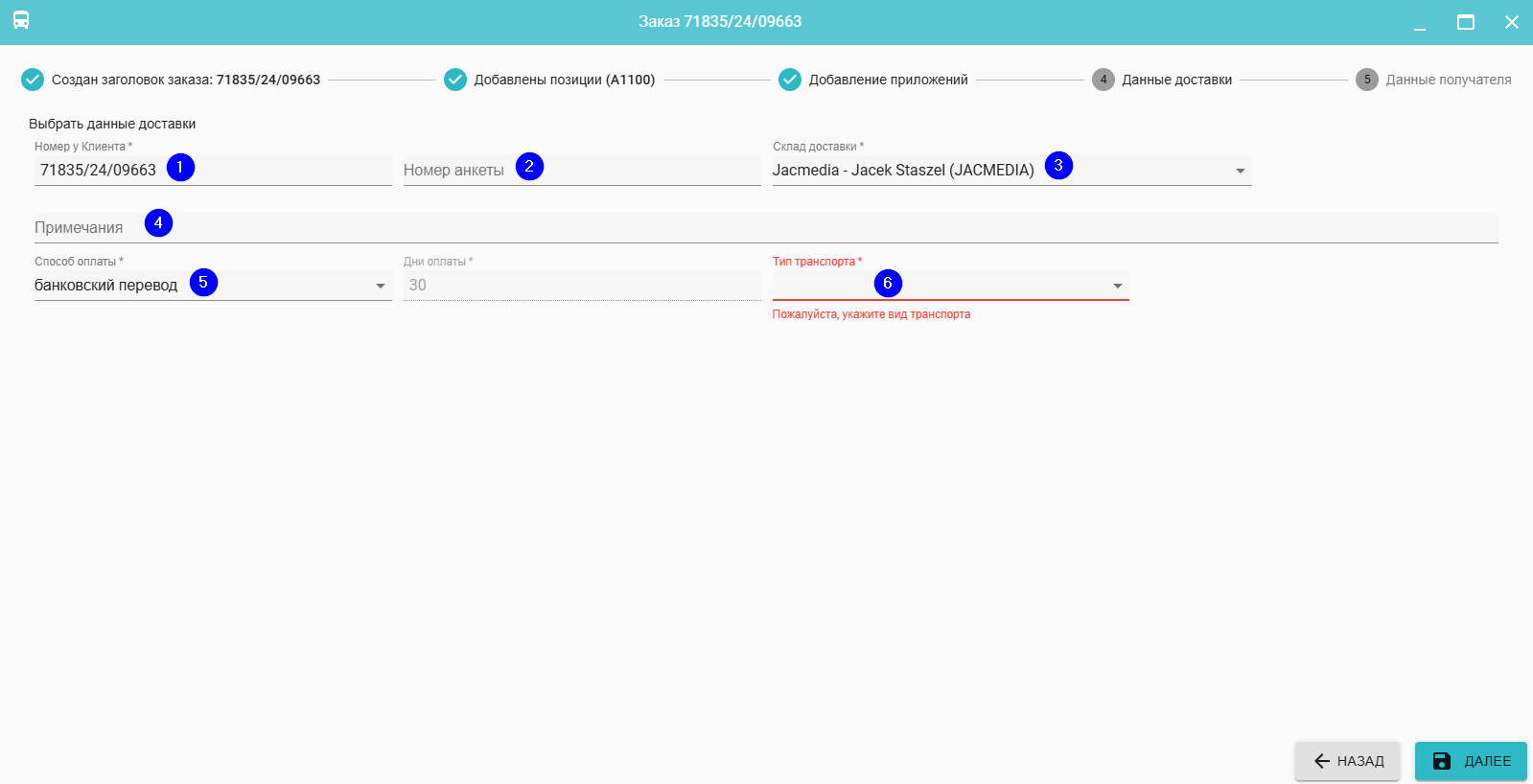Expand the Тип транспорта dropdown arrow
Viewport: 1533px width, 784px height.
pyautogui.click(x=1118, y=286)
